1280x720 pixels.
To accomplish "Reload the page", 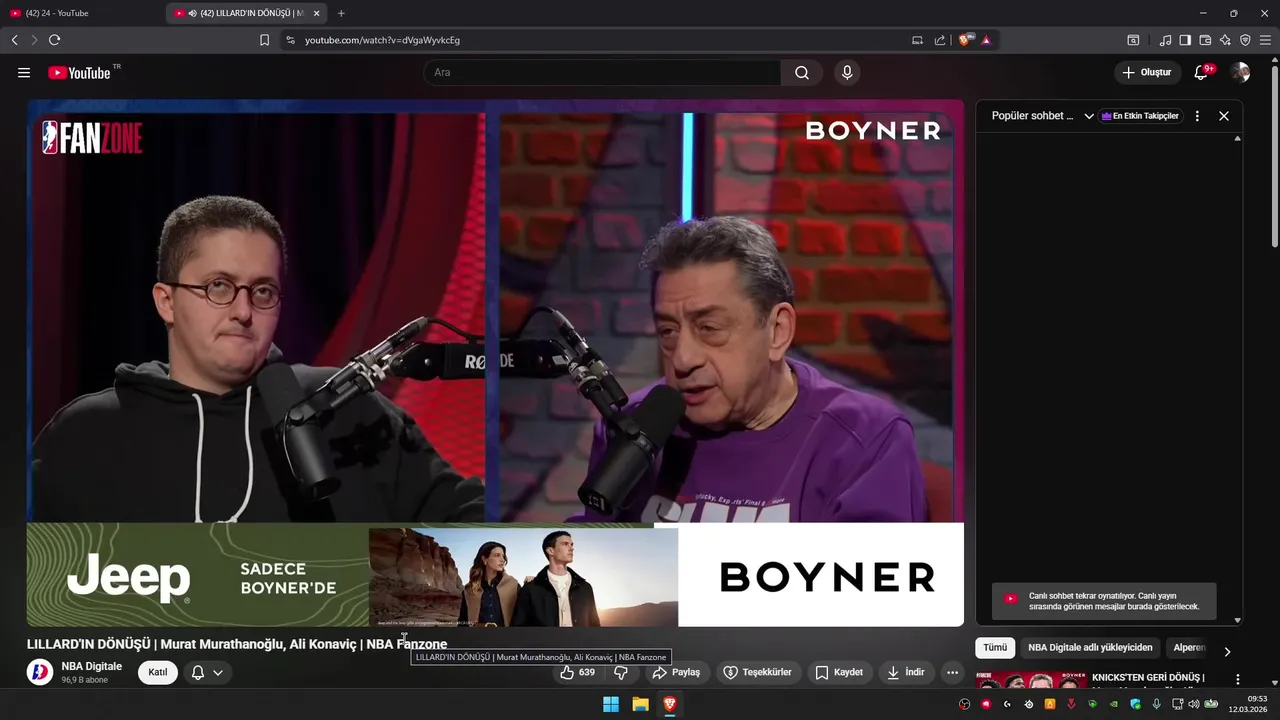I will point(54,40).
